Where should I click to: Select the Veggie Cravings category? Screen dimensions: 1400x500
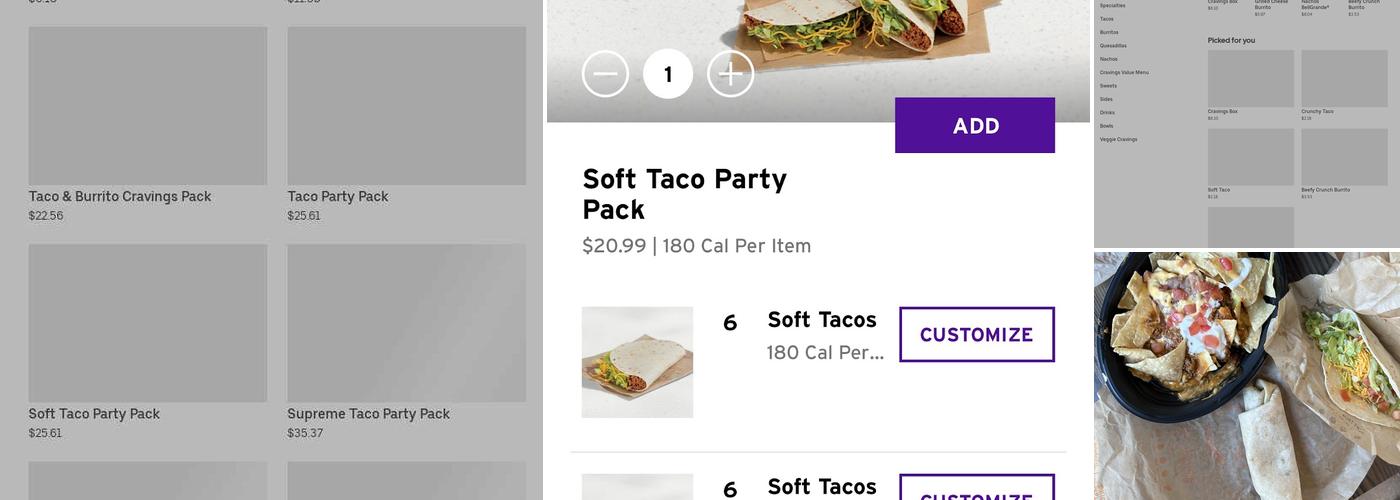coord(1118,140)
